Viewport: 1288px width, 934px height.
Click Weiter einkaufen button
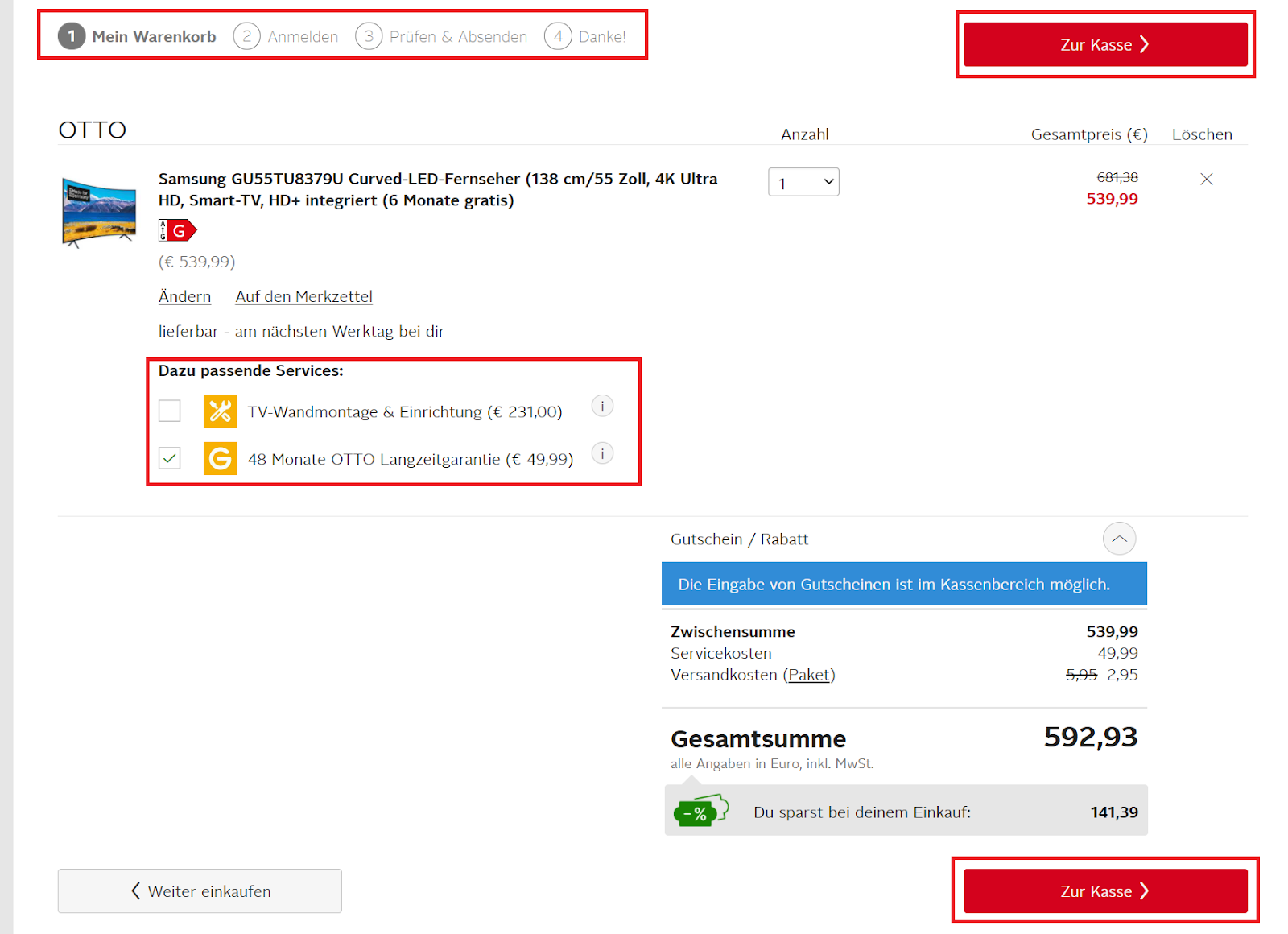(x=200, y=891)
